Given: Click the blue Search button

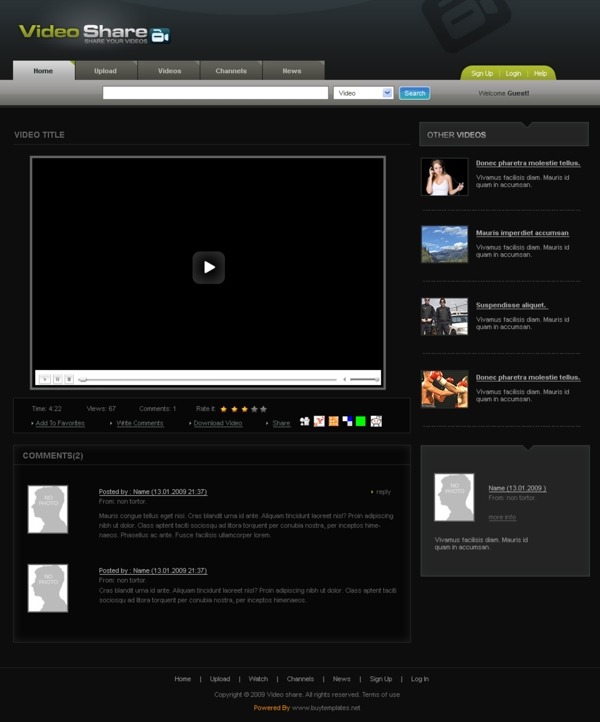Looking at the screenshot, I should (414, 93).
